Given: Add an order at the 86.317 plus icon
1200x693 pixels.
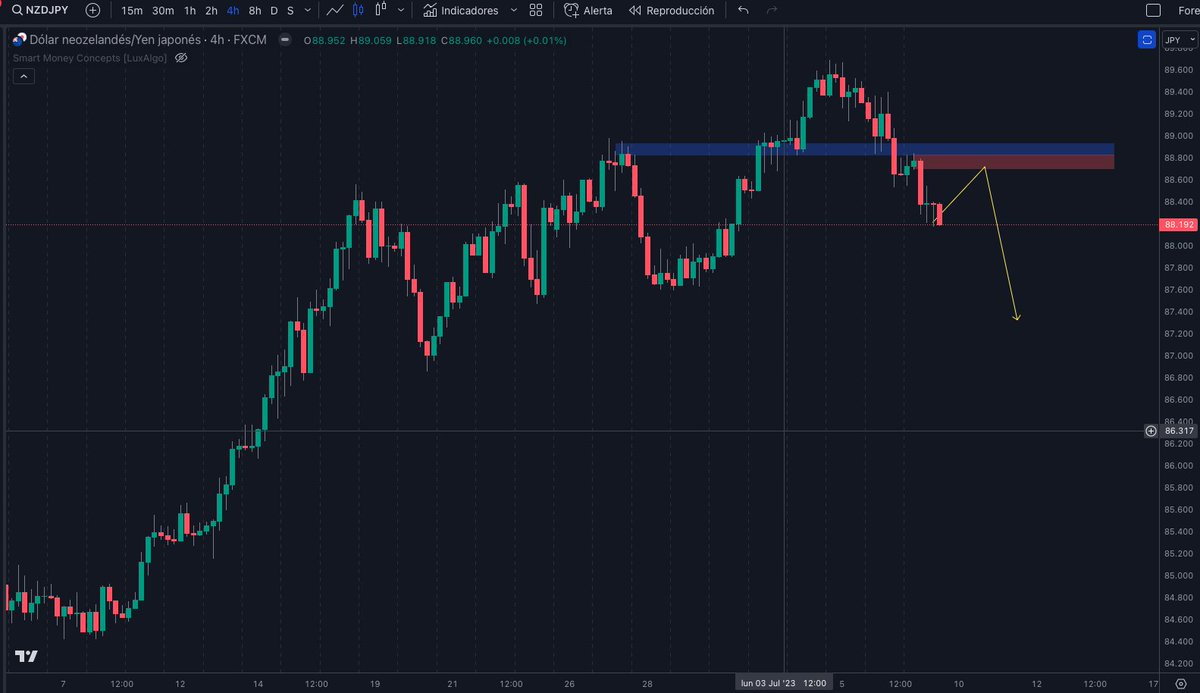Looking at the screenshot, I should (x=1151, y=431).
